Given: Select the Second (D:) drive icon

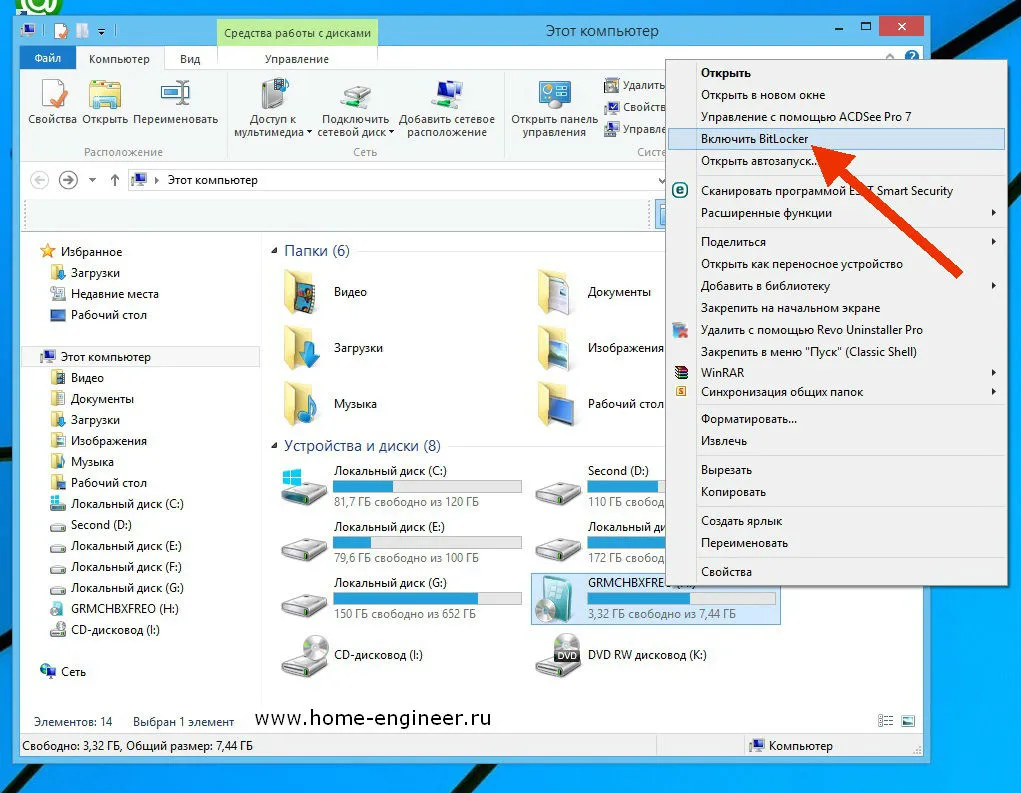Looking at the screenshot, I should pyautogui.click(x=557, y=493).
